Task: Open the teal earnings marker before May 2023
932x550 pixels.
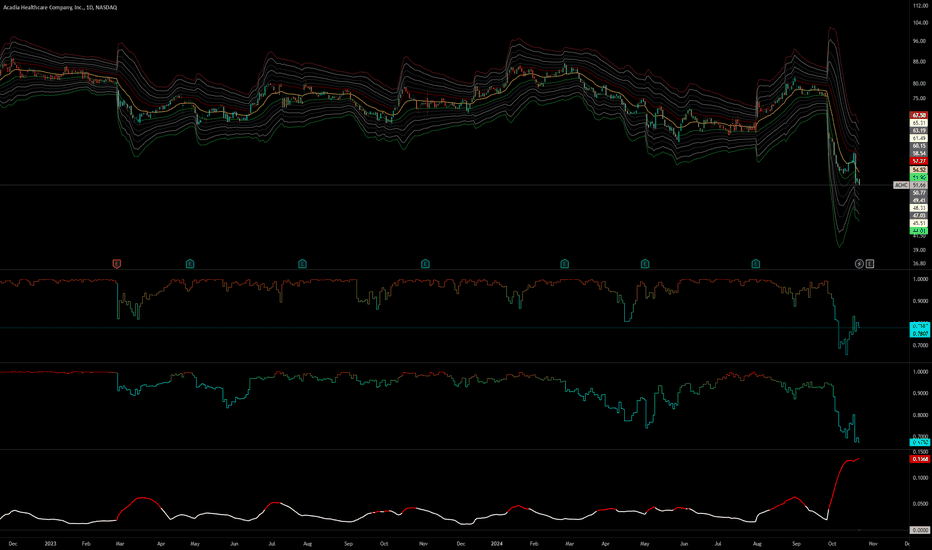Action: tap(190, 263)
